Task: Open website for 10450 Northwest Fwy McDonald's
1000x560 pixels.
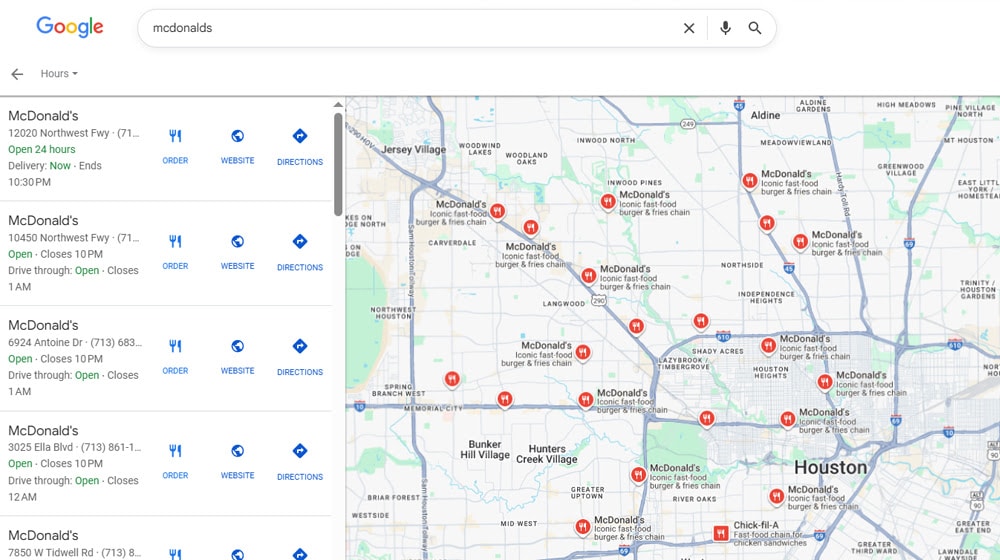Action: tap(237, 251)
